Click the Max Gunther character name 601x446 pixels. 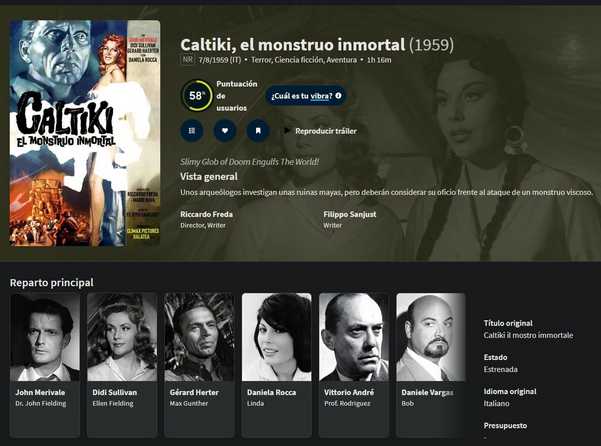(189, 403)
